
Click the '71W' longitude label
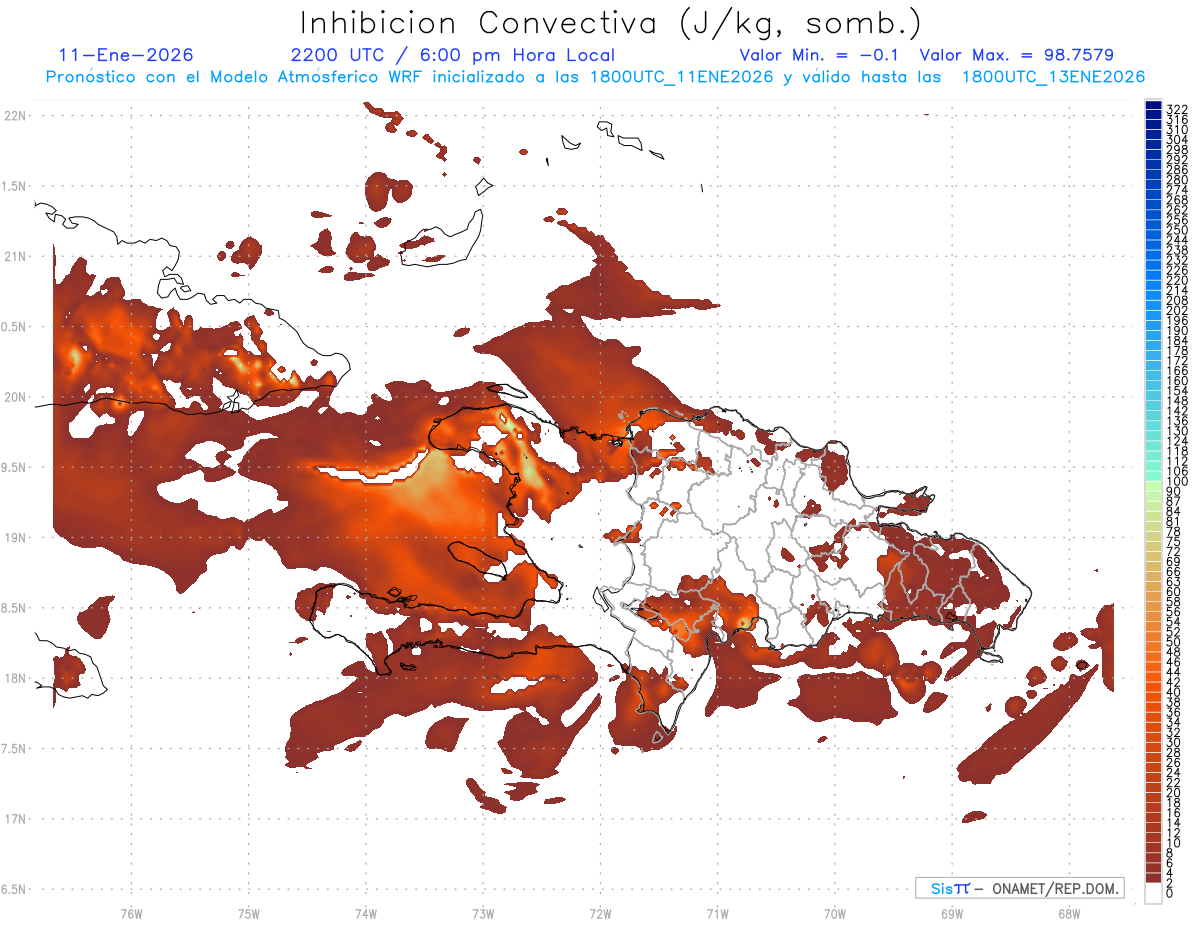717,913
